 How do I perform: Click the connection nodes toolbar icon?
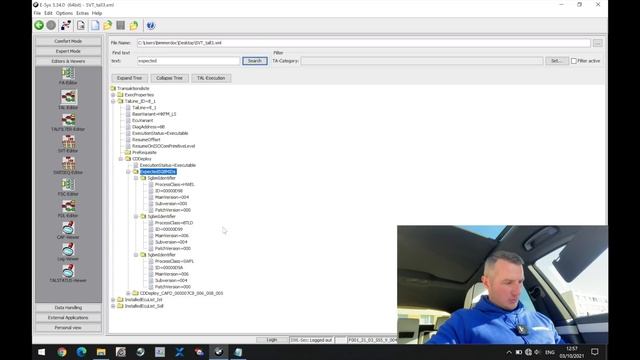pyautogui.click(x=66, y=25)
